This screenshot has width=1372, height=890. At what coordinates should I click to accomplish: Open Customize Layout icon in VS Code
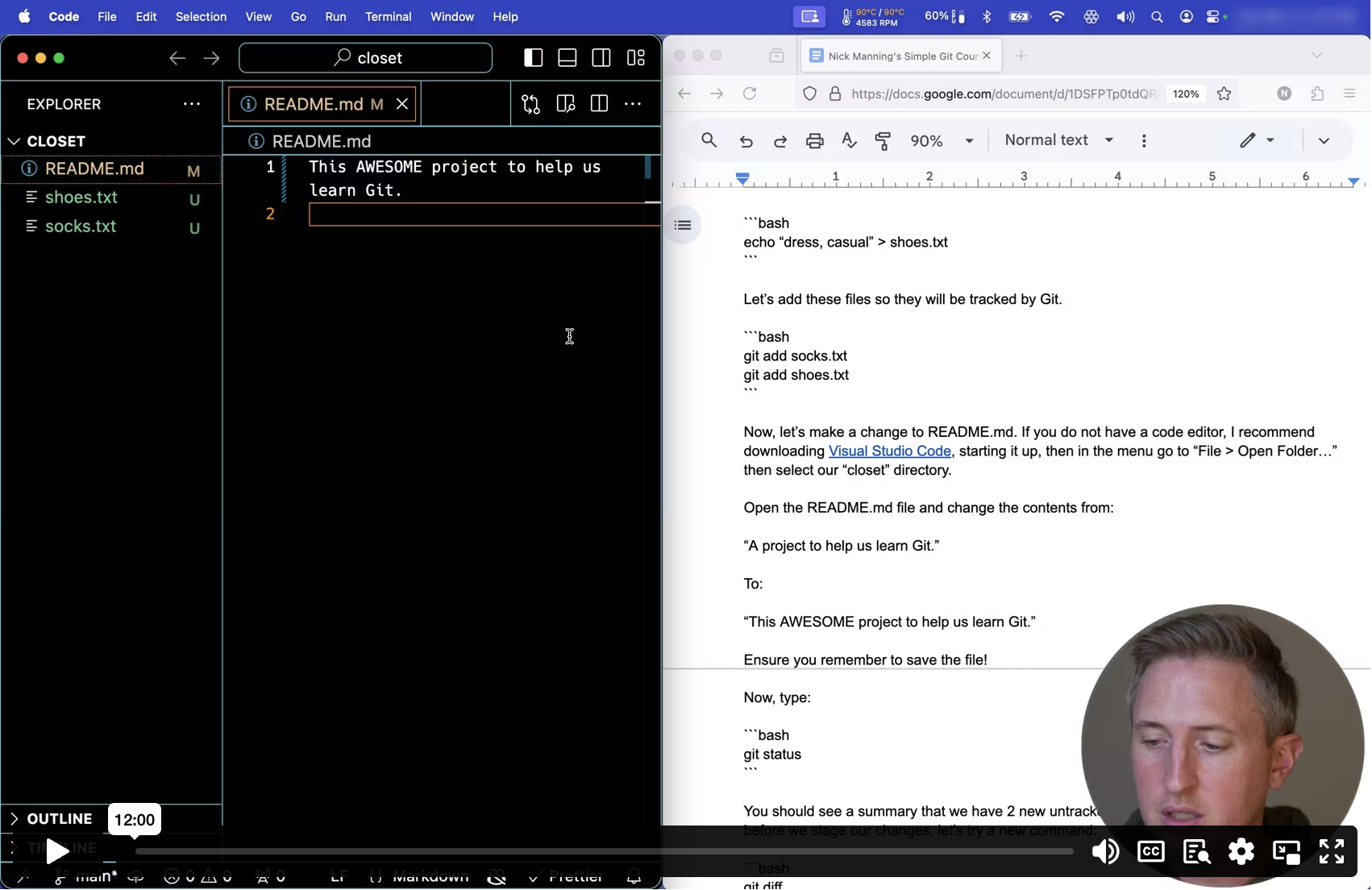tap(636, 58)
